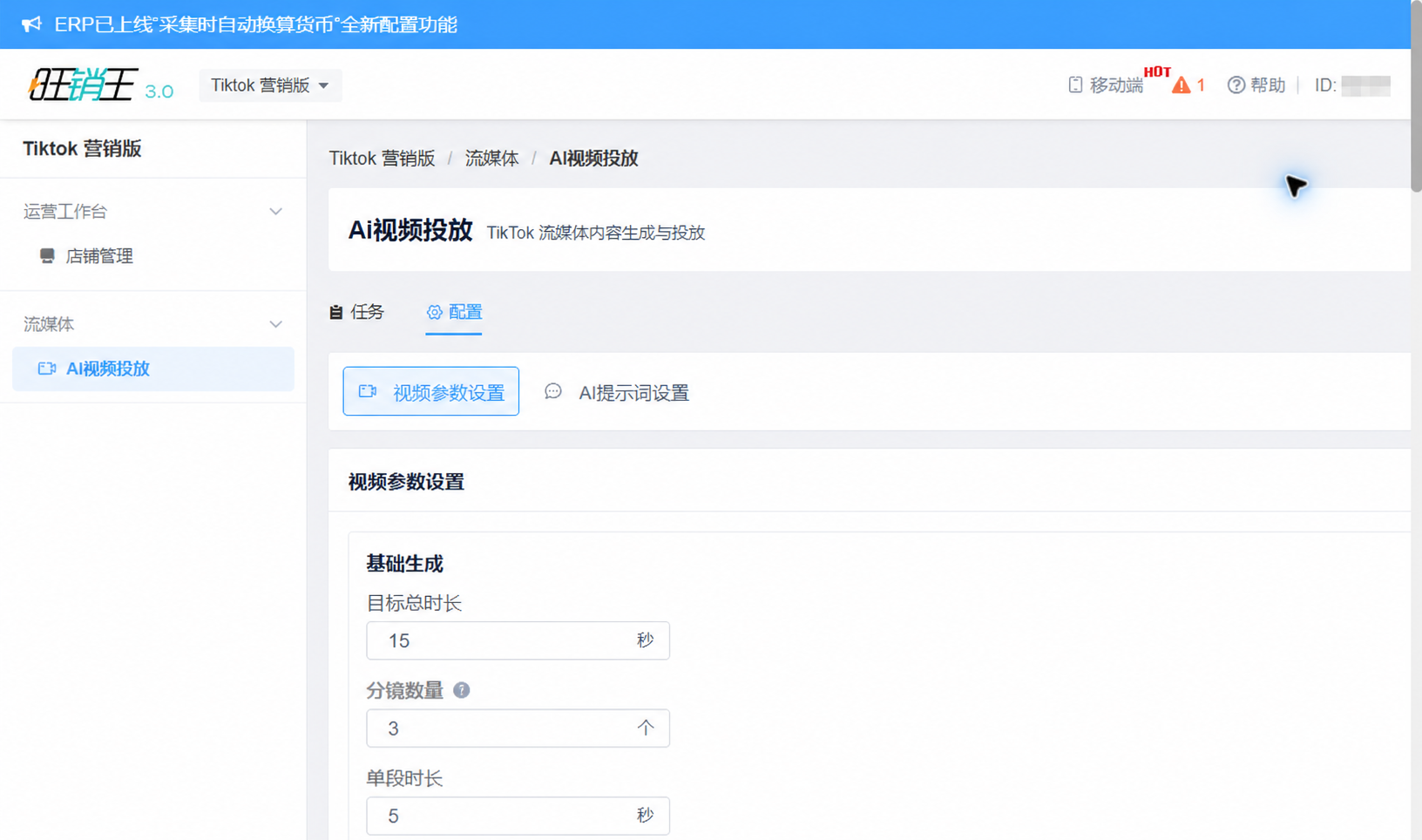Click the clipboard icon on 任务 tab
Viewport: 1422px width, 840px height.
pos(336,312)
